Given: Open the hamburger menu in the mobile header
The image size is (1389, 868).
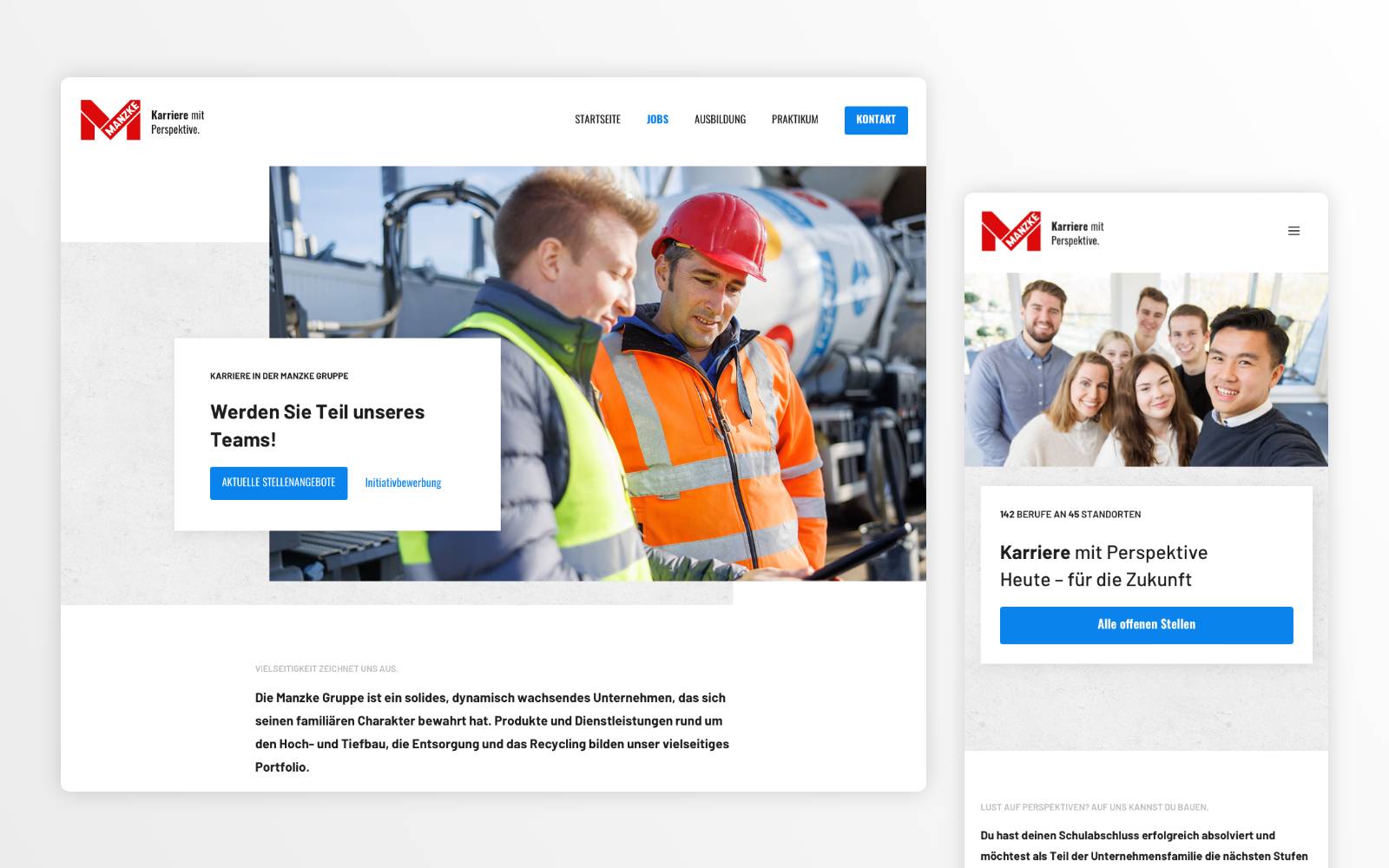Looking at the screenshot, I should (x=1294, y=231).
